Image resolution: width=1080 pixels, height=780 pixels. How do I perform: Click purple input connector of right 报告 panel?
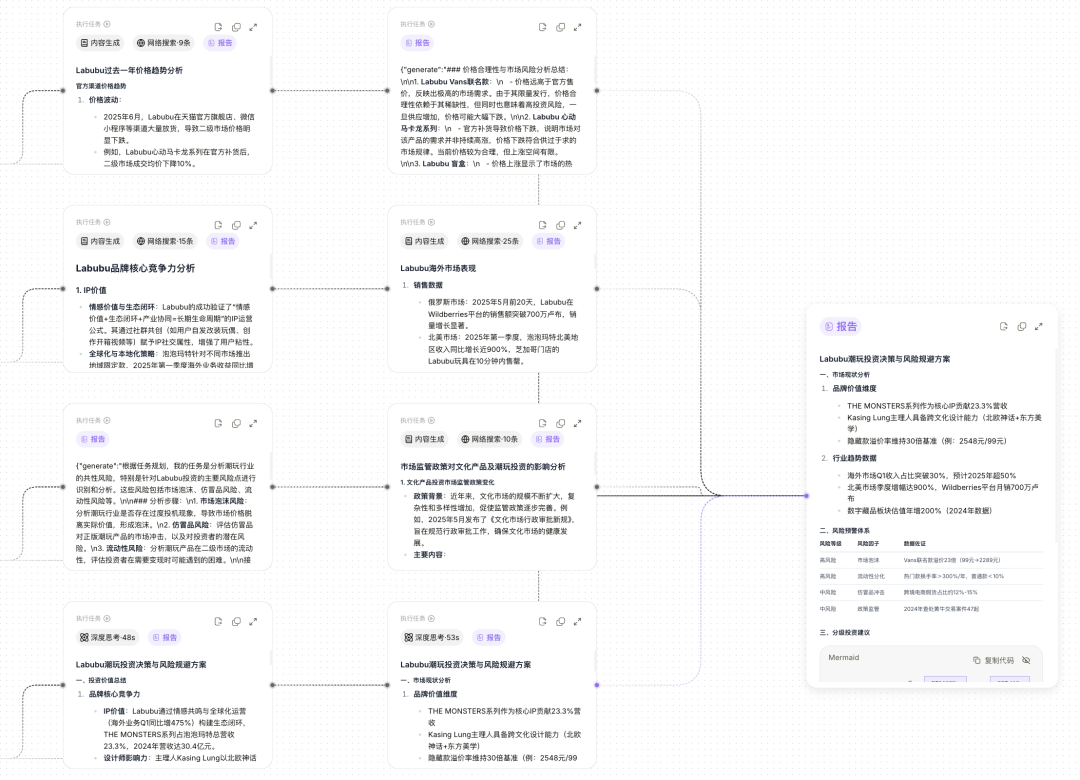coord(807,495)
